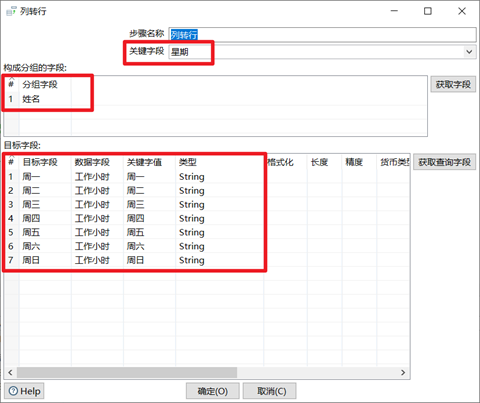Click the 获取查询字段 button
Viewport: 480px width, 403px height.
[444, 162]
